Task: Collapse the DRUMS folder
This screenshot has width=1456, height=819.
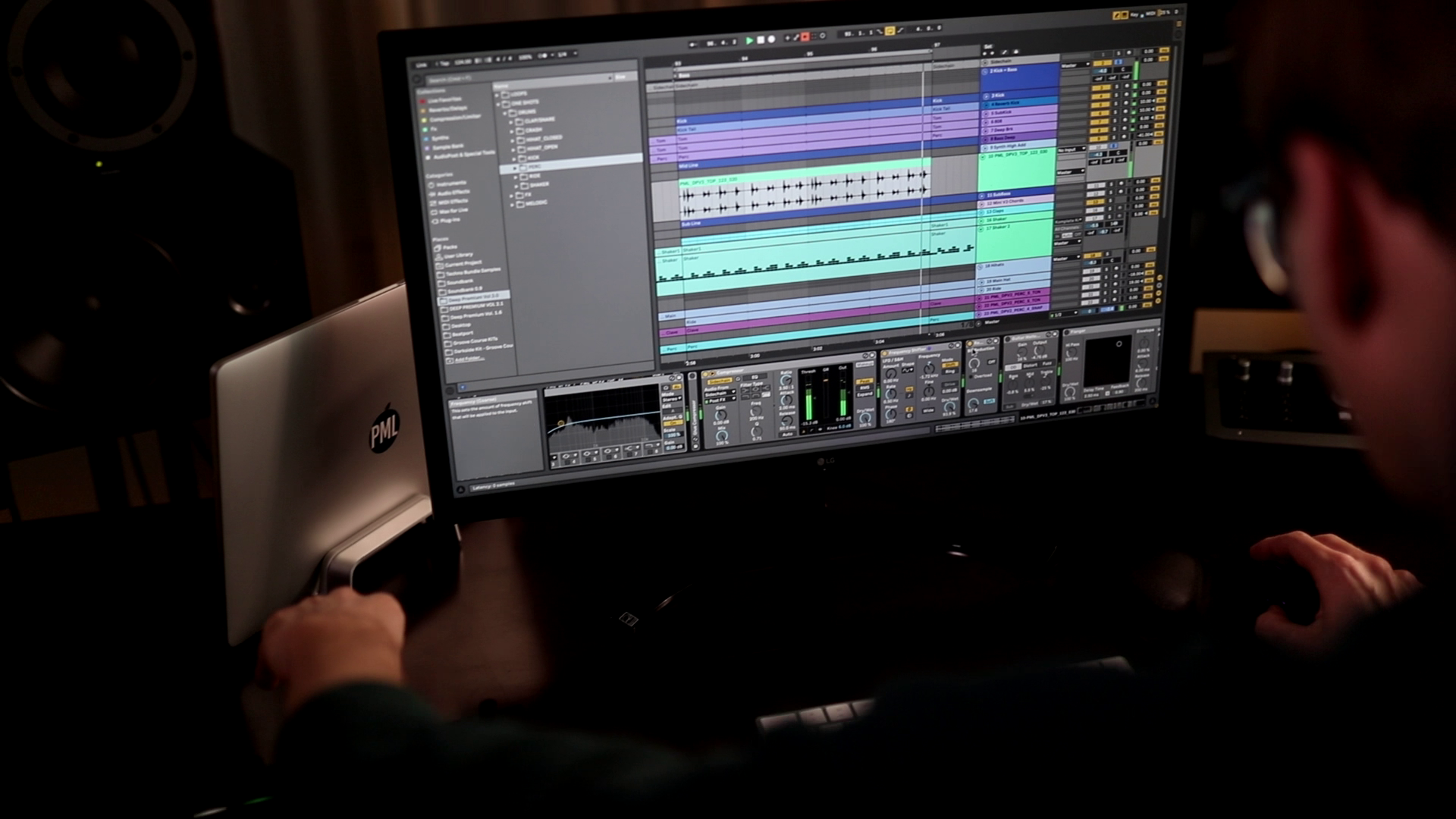Action: (505, 113)
